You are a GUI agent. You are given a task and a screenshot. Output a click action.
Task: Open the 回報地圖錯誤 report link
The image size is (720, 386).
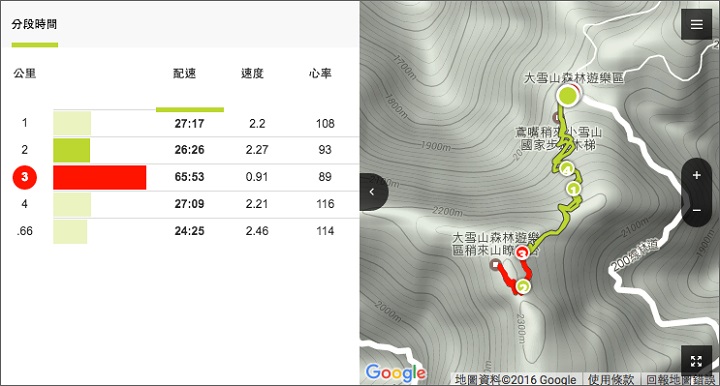pos(681,380)
